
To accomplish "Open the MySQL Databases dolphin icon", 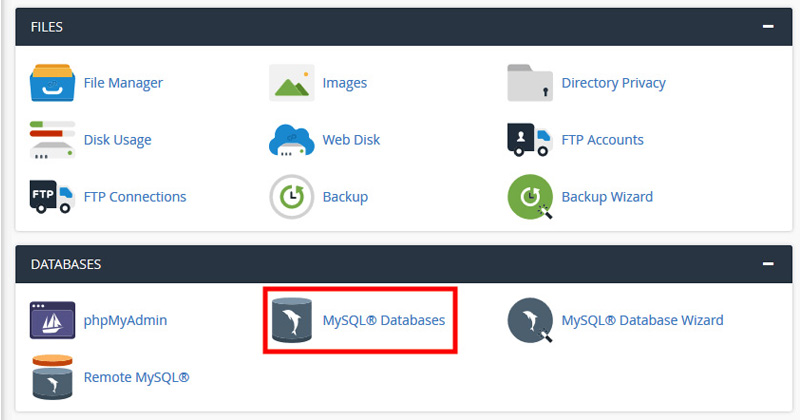I will [291, 320].
